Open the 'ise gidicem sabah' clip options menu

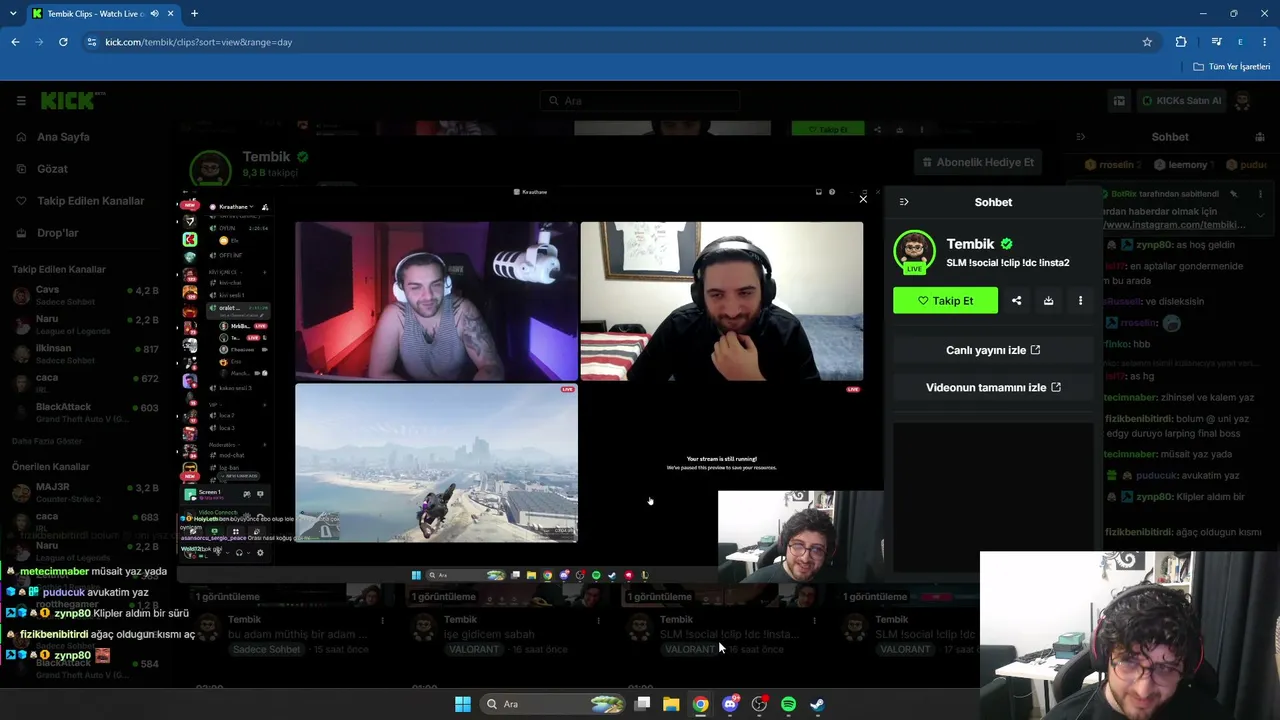tap(598, 620)
